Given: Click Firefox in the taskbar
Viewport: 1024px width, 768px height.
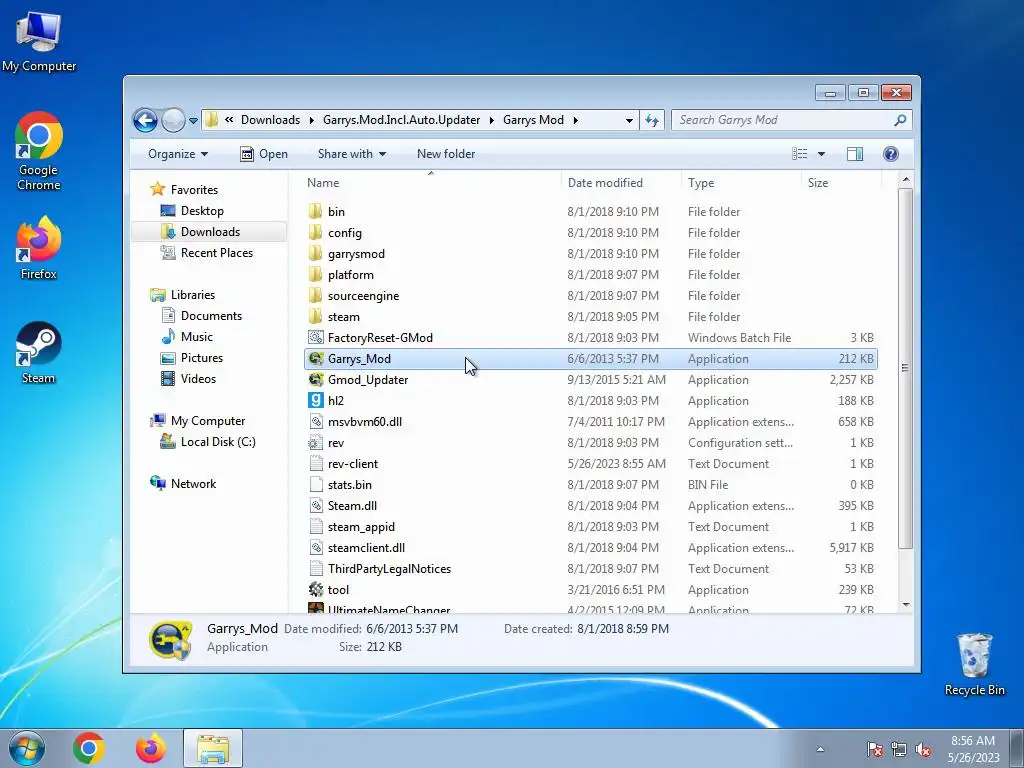Looking at the screenshot, I should tap(151, 748).
